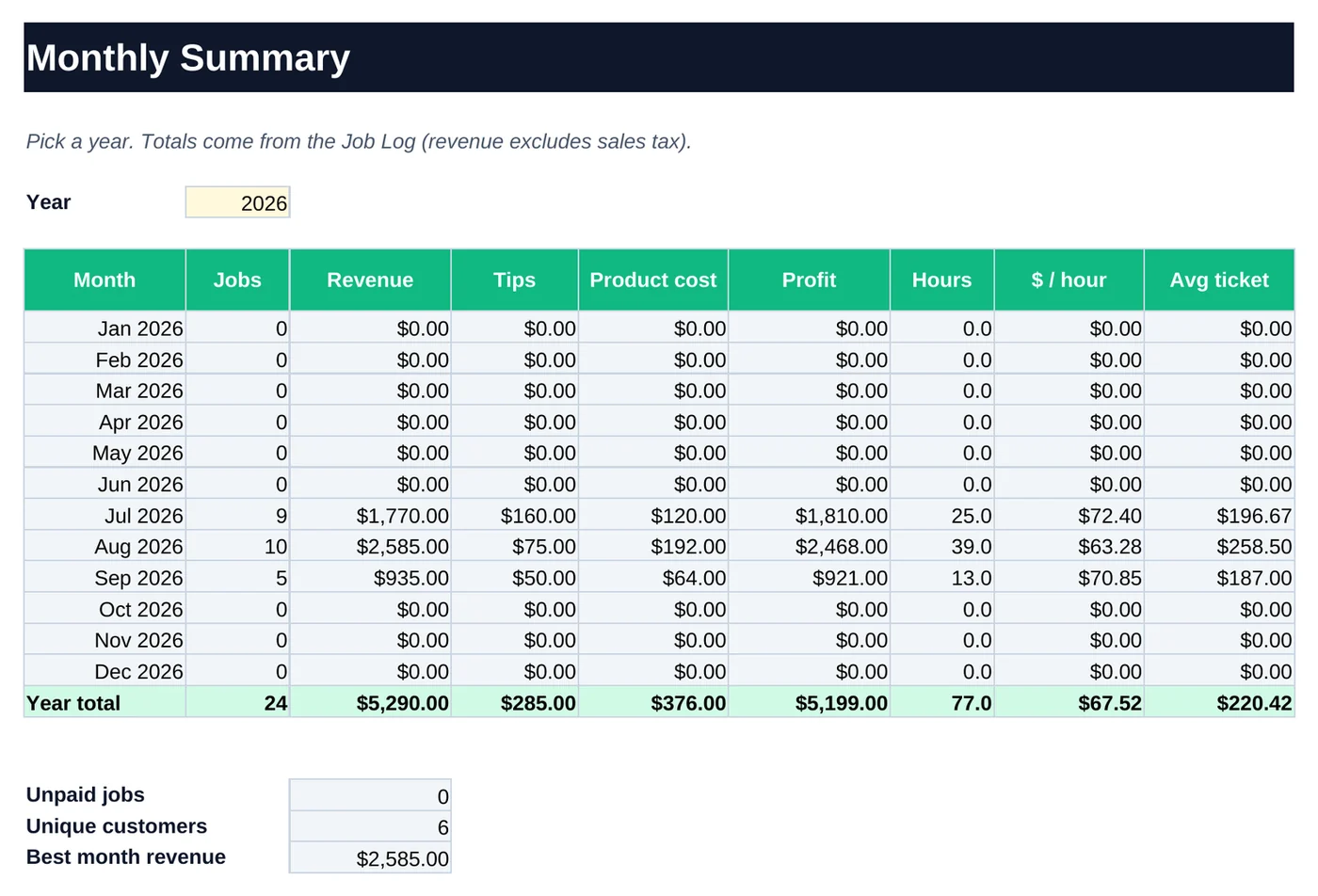Click the Revenue column header
The height and width of the screenshot is (896, 1318).
click(370, 280)
